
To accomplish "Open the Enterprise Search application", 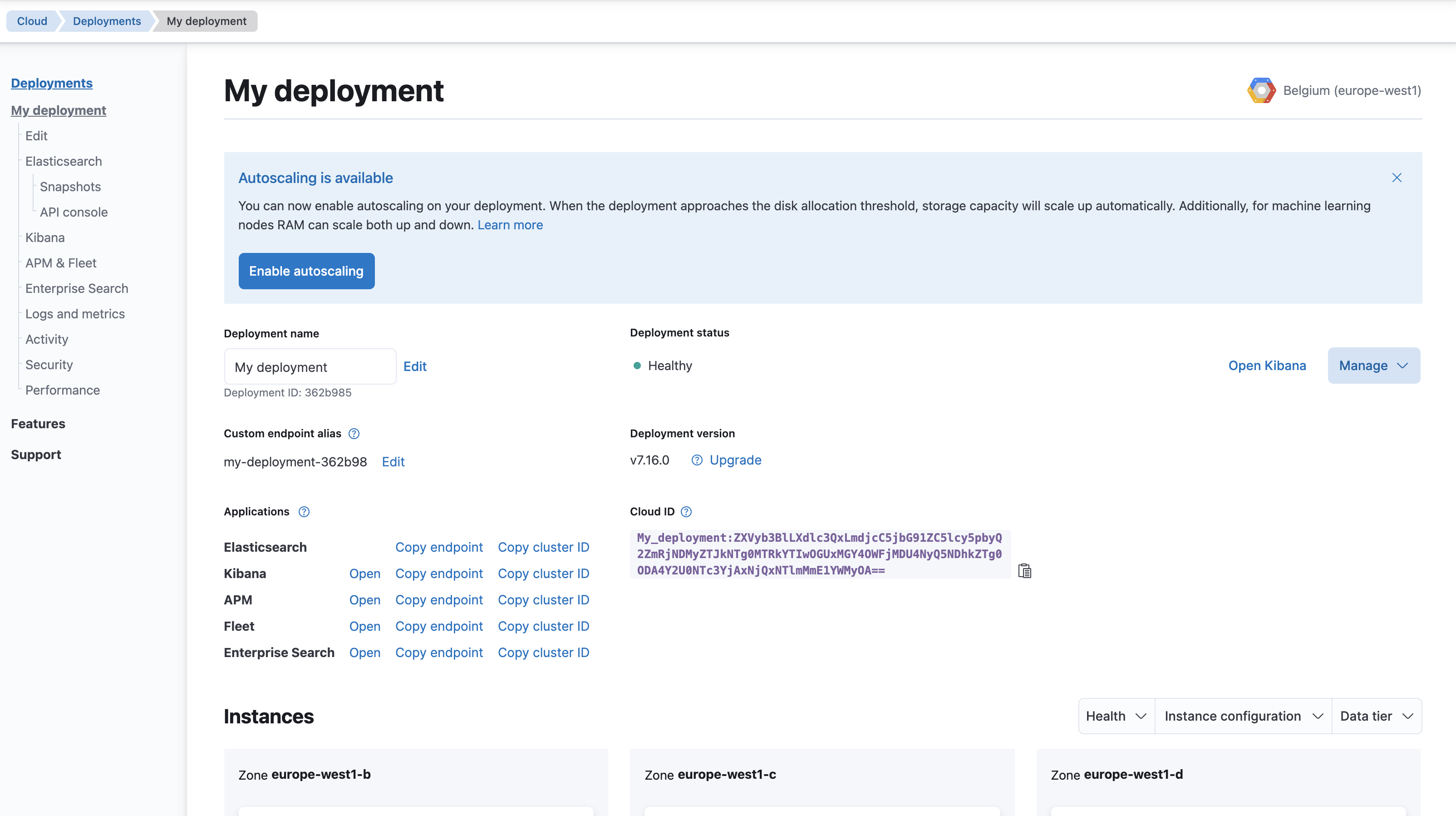I will [x=364, y=653].
